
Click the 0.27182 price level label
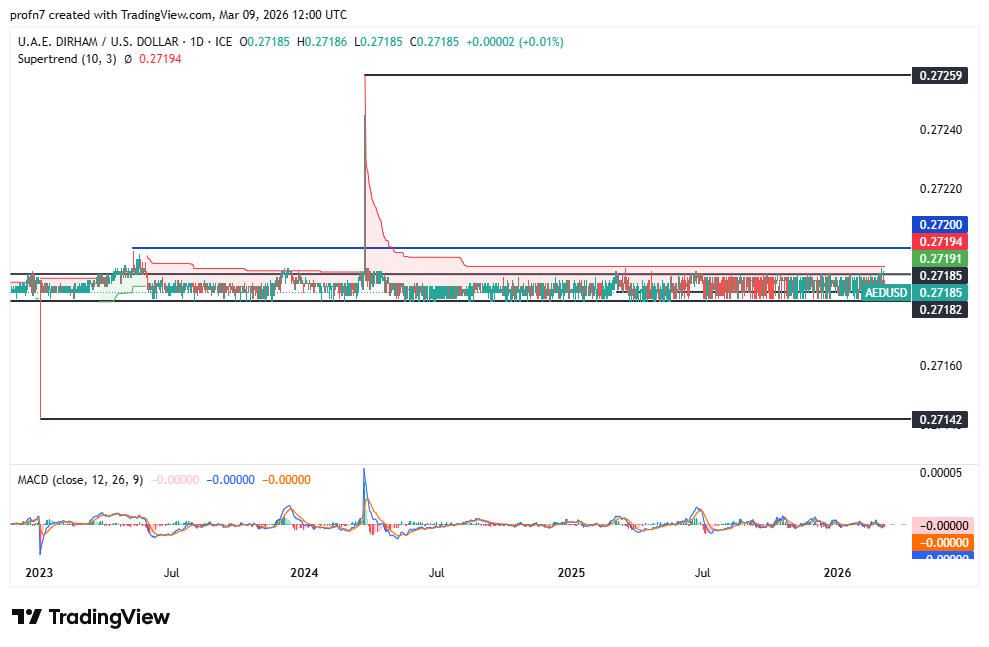[939, 310]
